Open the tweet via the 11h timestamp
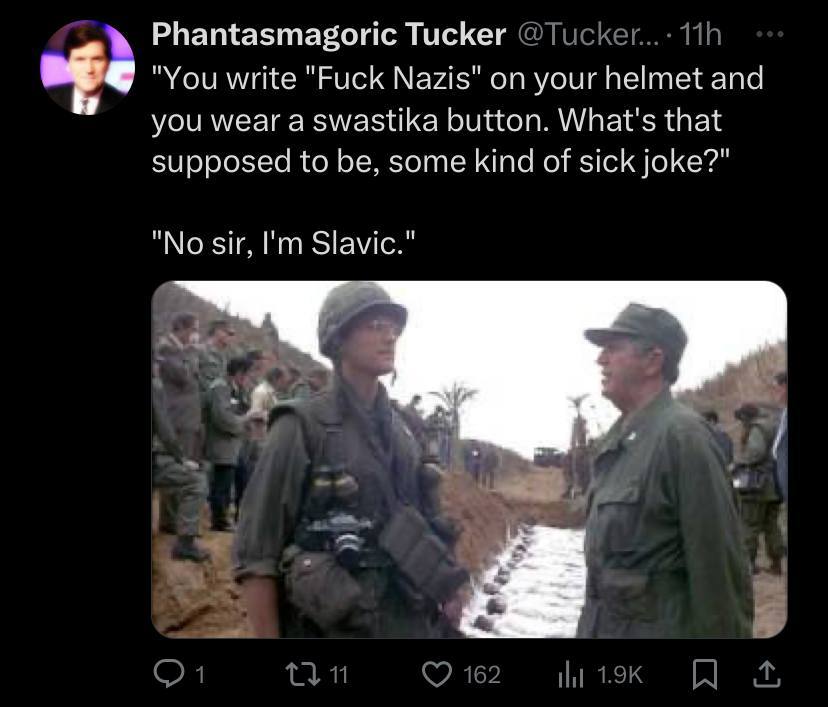The image size is (828, 707). point(699,36)
